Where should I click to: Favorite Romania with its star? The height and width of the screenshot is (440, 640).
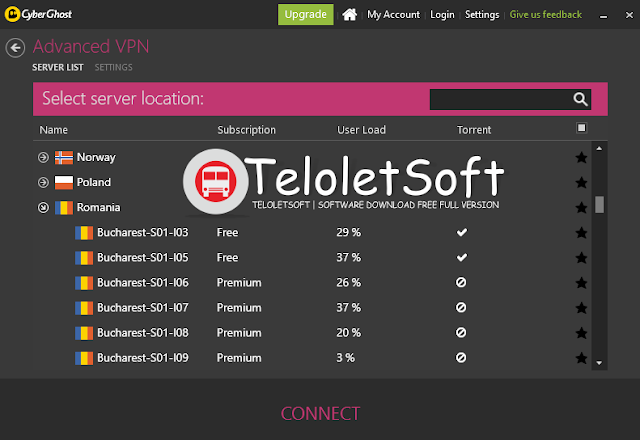pos(581,207)
